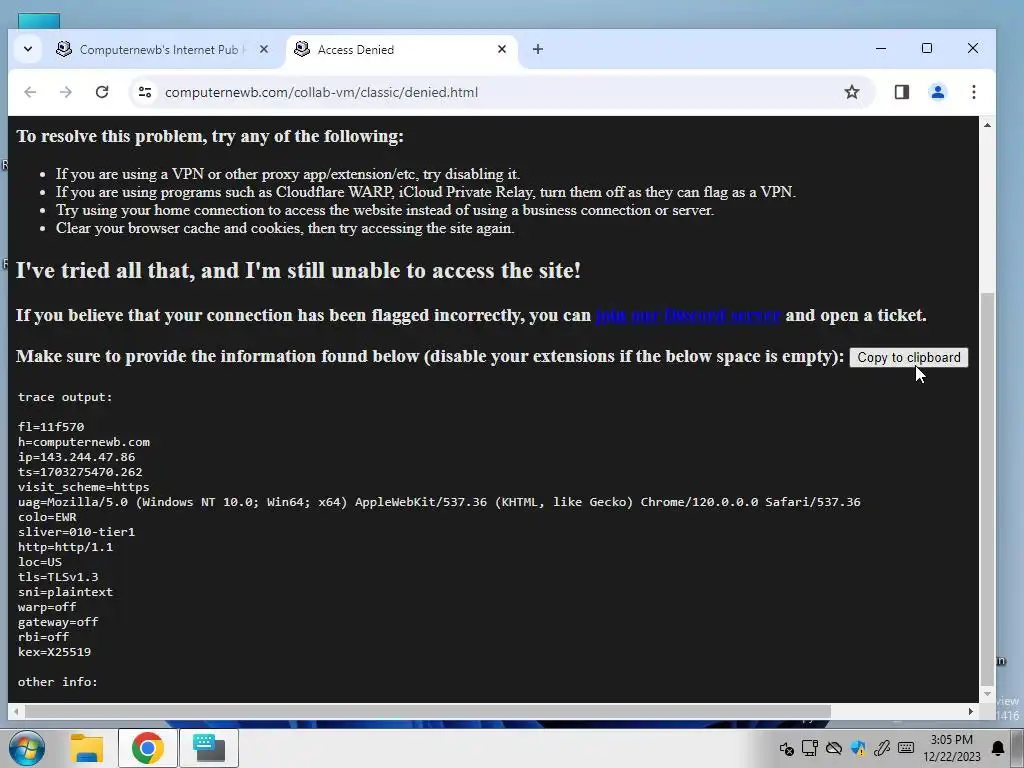The image size is (1024, 768).
Task: Click the horizontal scrollbar right arrow
Action: 970,711
